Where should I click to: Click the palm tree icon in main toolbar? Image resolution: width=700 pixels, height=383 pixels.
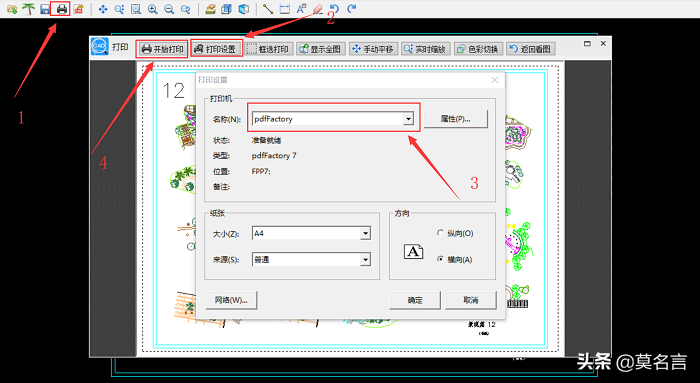[x=29, y=9]
